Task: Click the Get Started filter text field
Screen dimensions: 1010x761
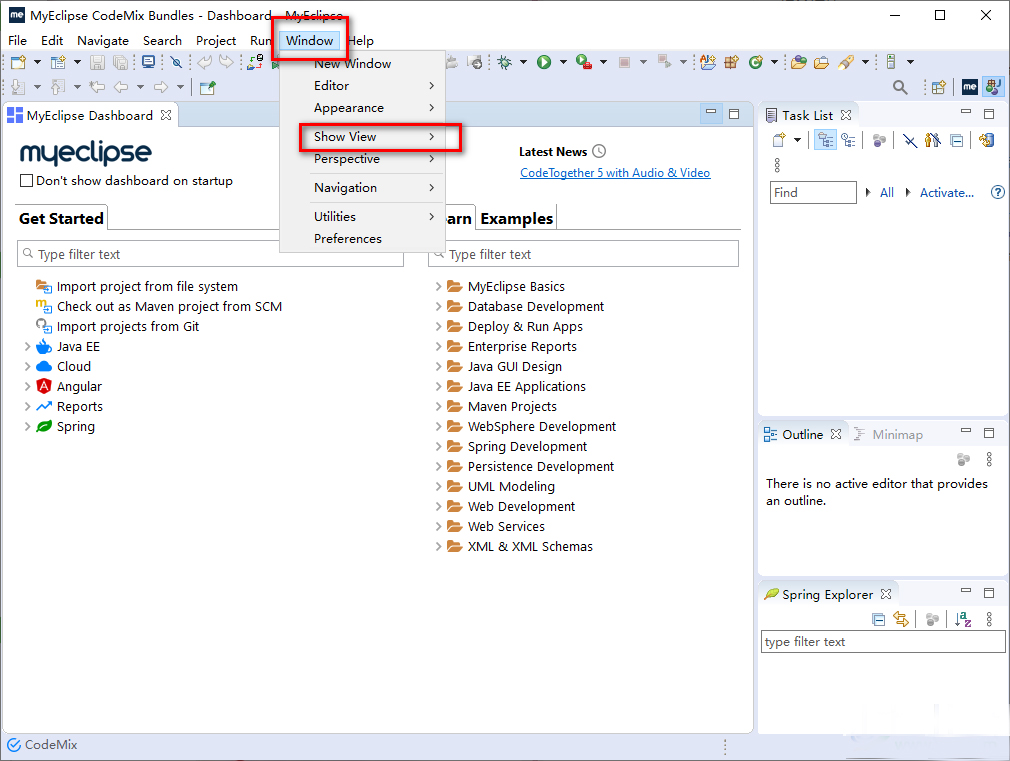Action: (x=211, y=254)
